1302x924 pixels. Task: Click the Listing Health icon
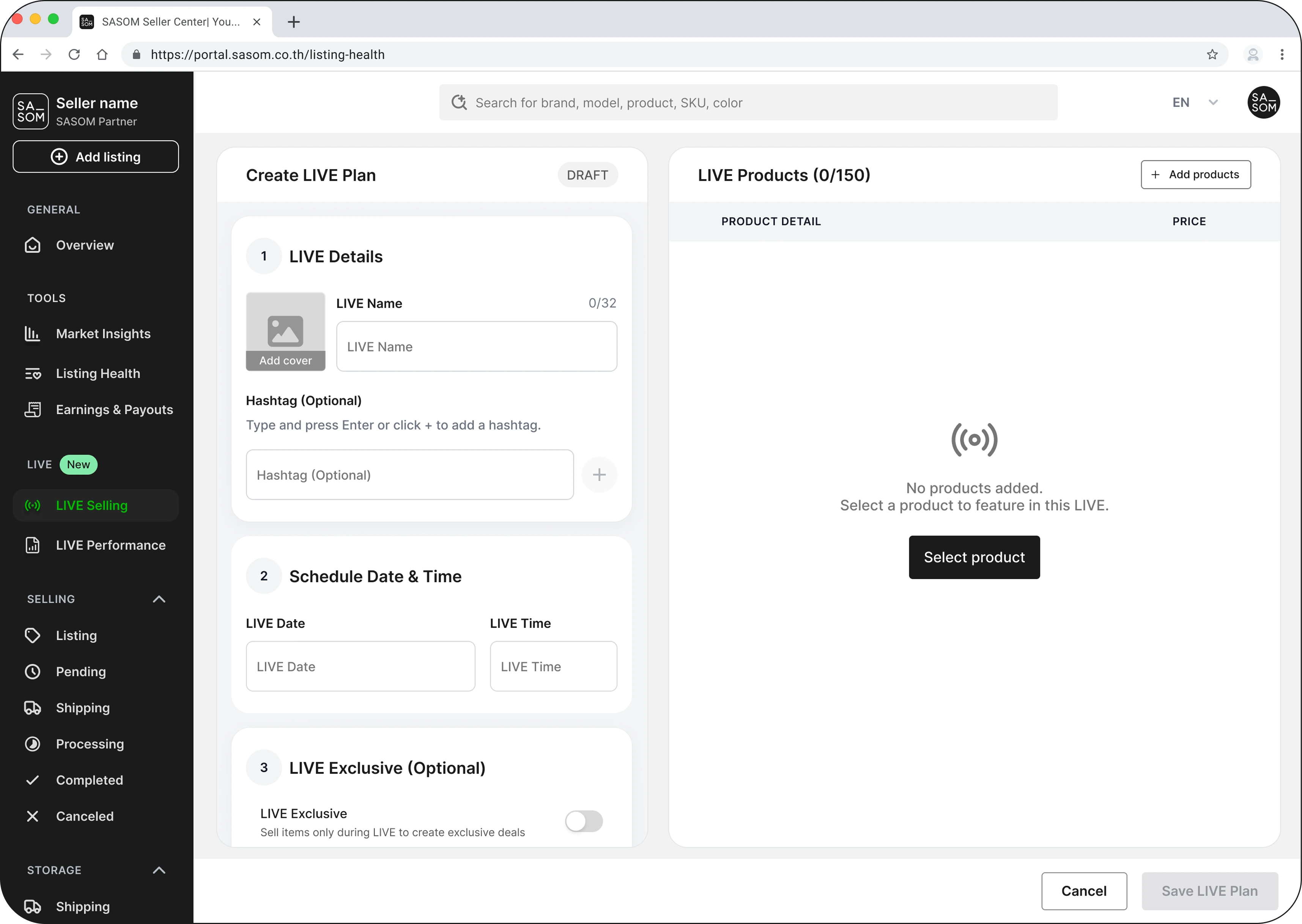[32, 374]
